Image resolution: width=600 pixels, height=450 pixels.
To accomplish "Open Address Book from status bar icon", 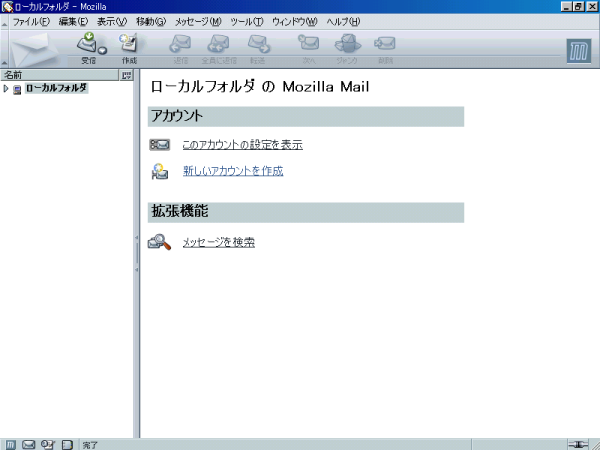I will coord(67,445).
